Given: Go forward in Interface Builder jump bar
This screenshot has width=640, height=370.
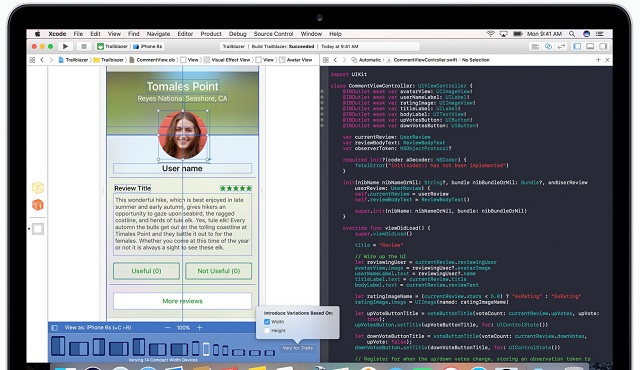Looking at the screenshot, I should tap(51, 60).
